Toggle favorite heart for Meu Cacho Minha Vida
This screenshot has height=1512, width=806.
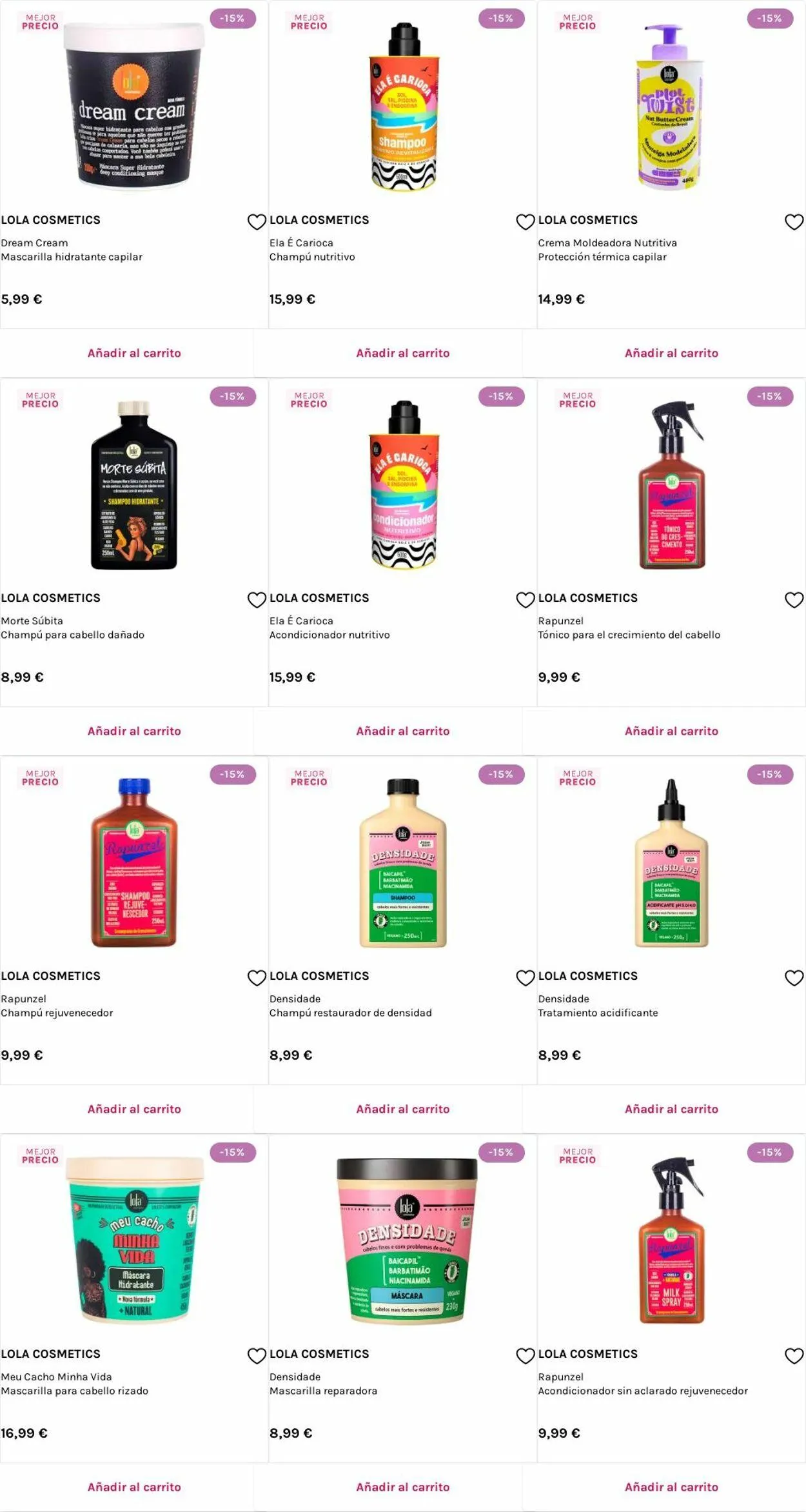[257, 1356]
